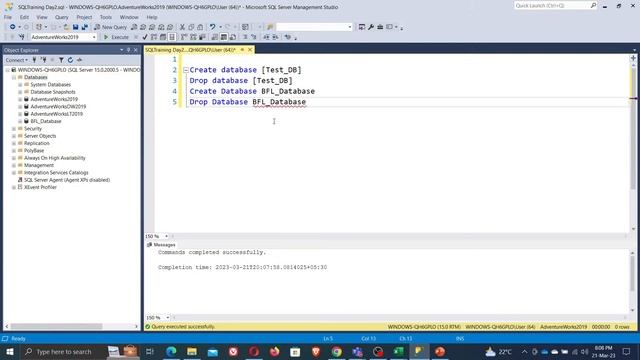Toggle Include Actual Execution Plan icon
The height and width of the screenshot is (360, 640).
[x=184, y=37]
